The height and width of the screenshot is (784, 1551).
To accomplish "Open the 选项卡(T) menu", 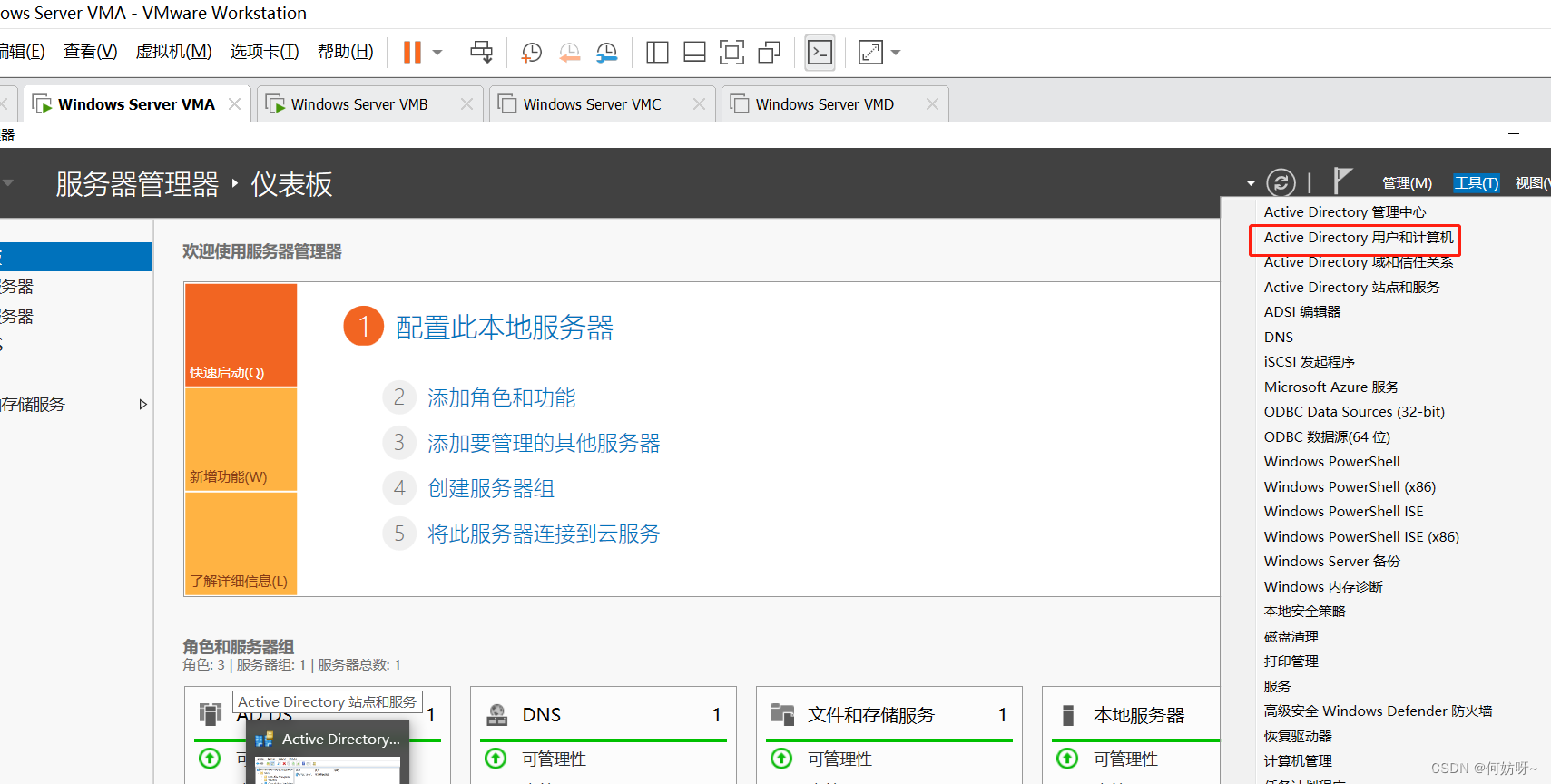I will 264,52.
